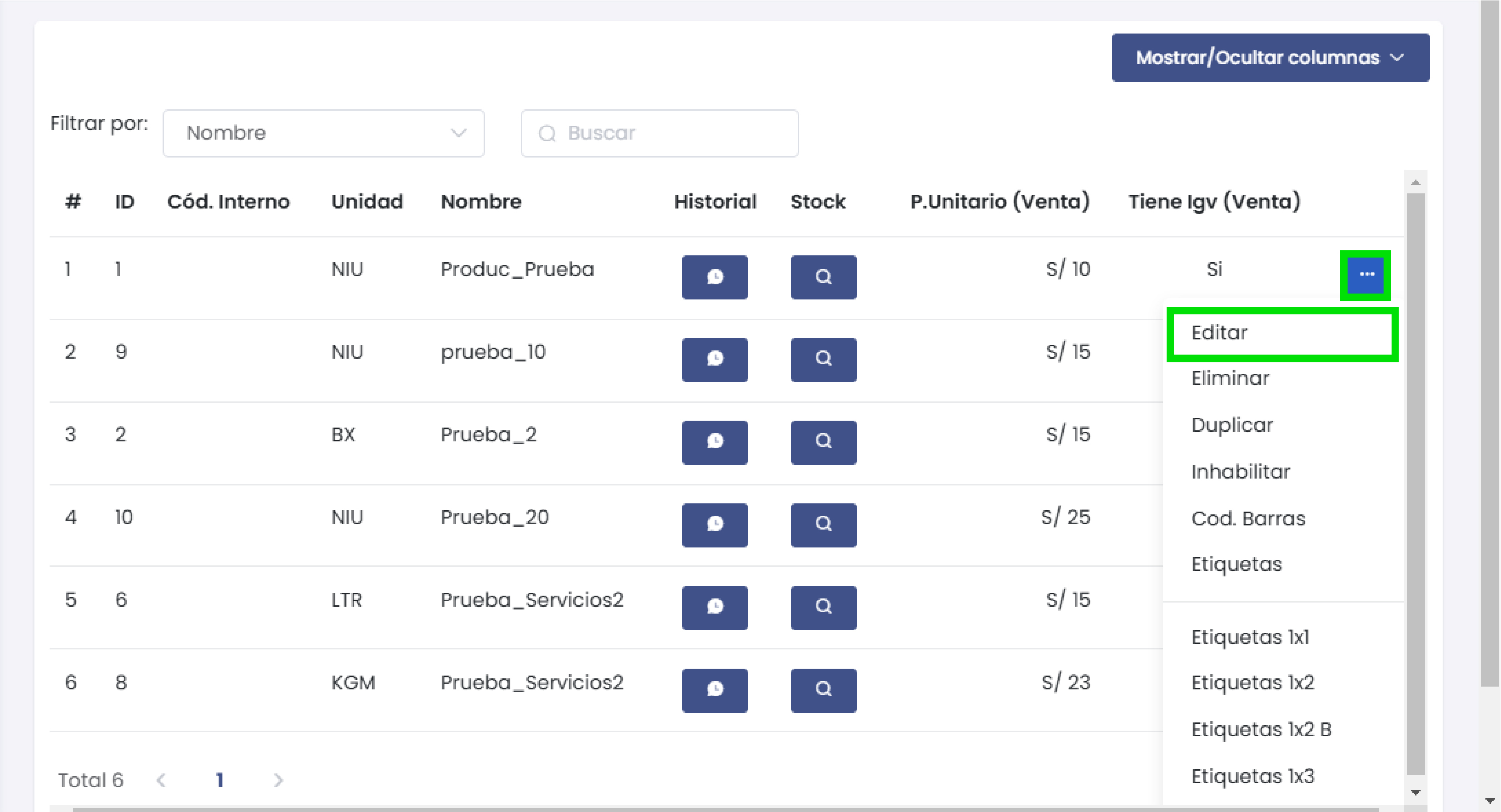View stock for LTR Prueba_Servicios2 row
This screenshot has width=1501, height=812.
[823, 607]
